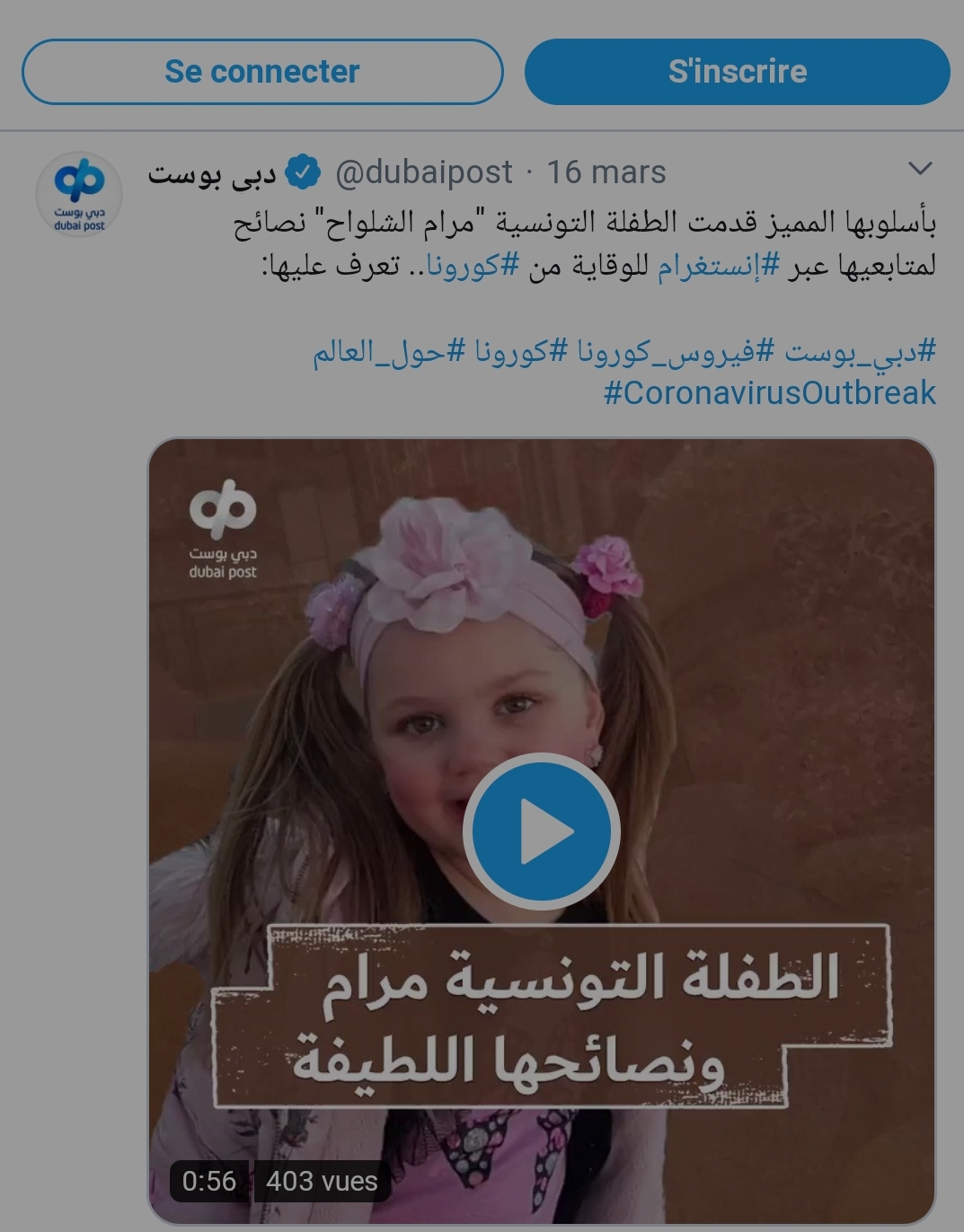The image size is (964, 1232).
Task: Open the Dubai Post profile avatar
Action: coord(79,194)
